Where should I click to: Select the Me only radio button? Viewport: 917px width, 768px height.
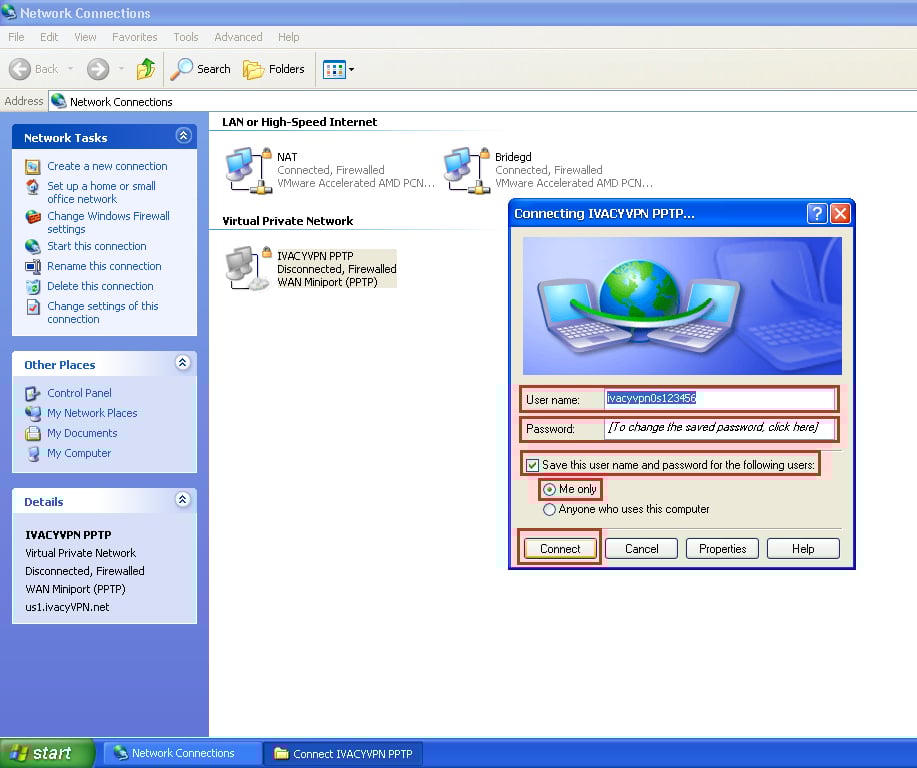pyautogui.click(x=549, y=489)
